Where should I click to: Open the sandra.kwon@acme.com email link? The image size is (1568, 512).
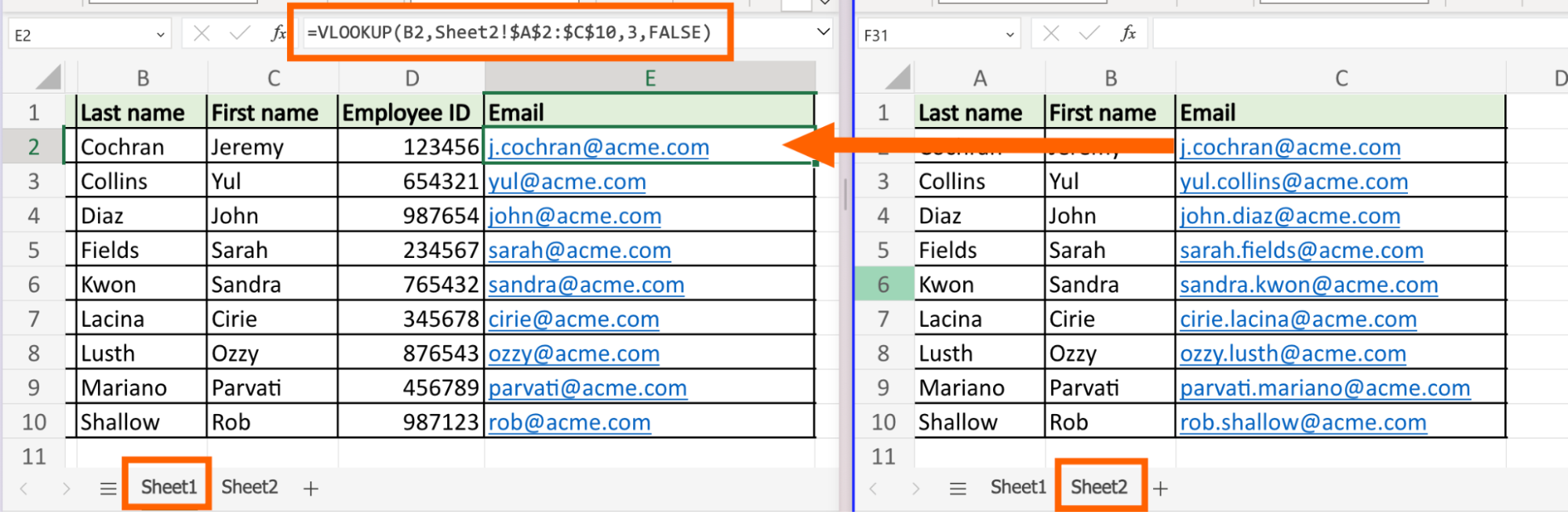pos(1308,285)
